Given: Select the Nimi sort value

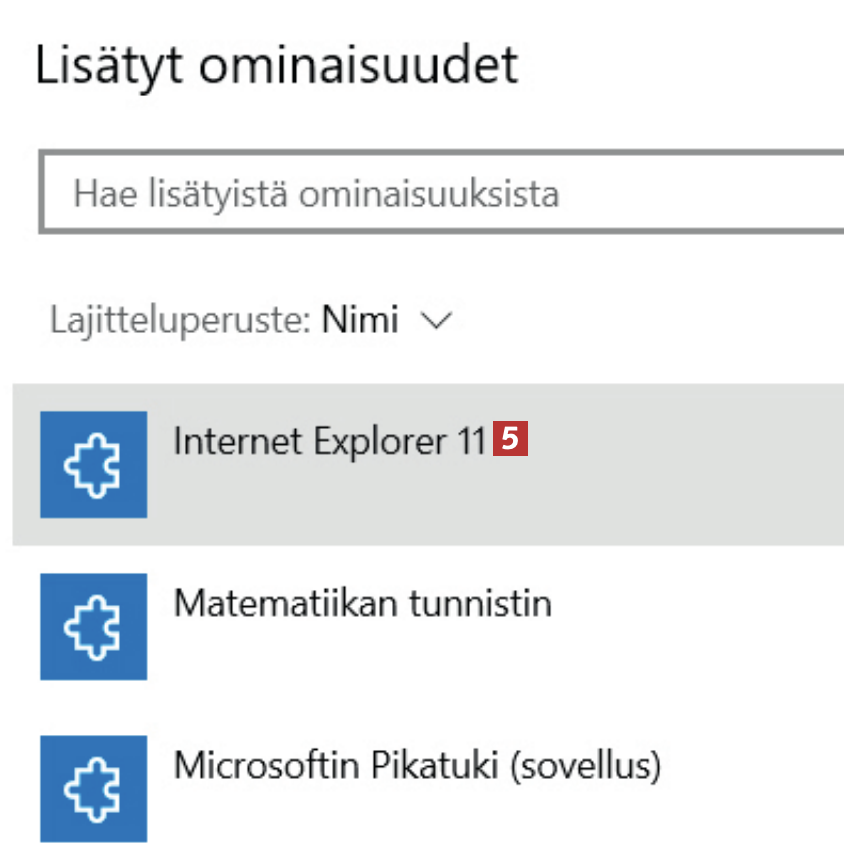Looking at the screenshot, I should (360, 321).
